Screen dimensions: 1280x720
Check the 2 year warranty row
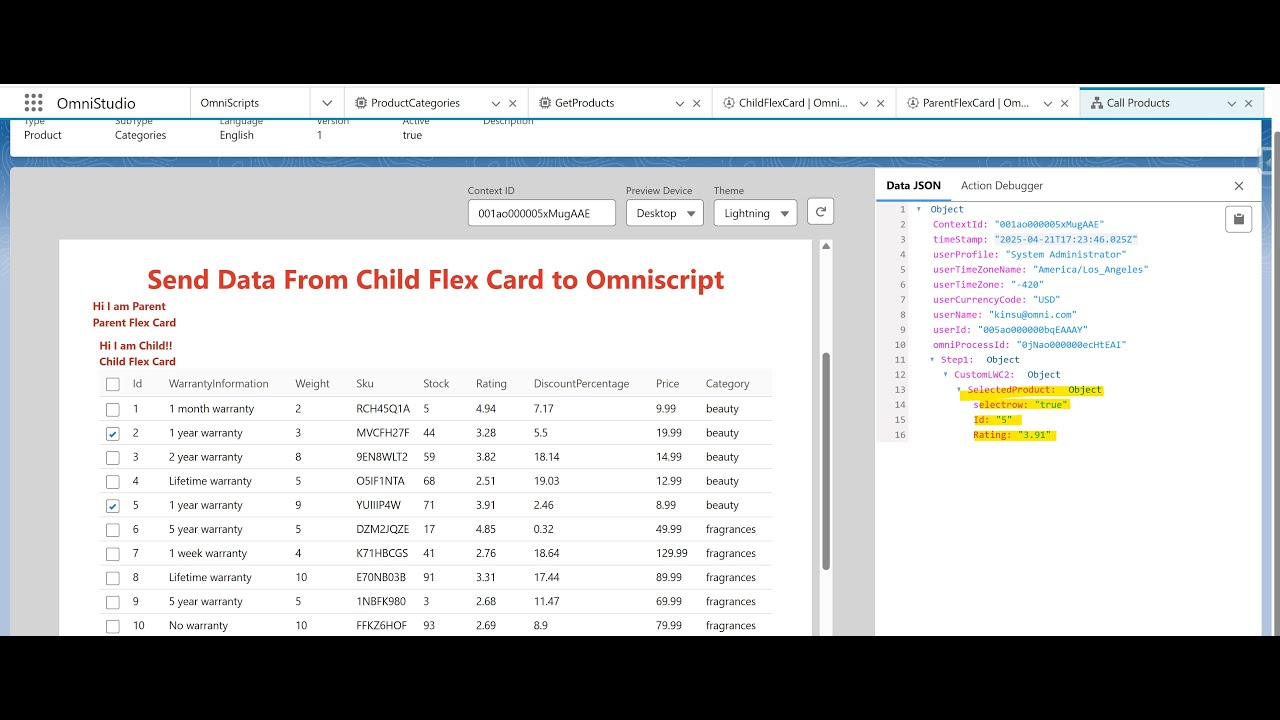pyautogui.click(x=113, y=457)
